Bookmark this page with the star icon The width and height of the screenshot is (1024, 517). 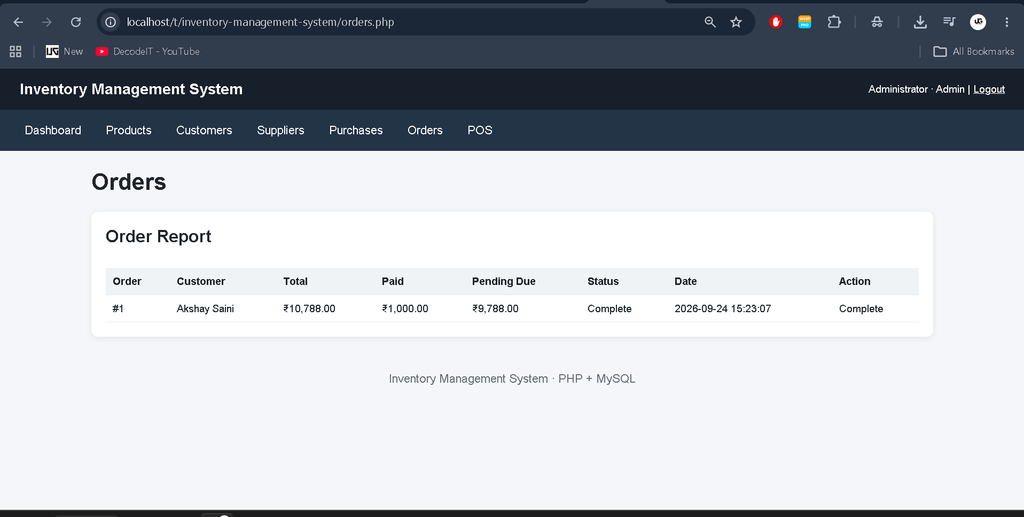point(736,22)
